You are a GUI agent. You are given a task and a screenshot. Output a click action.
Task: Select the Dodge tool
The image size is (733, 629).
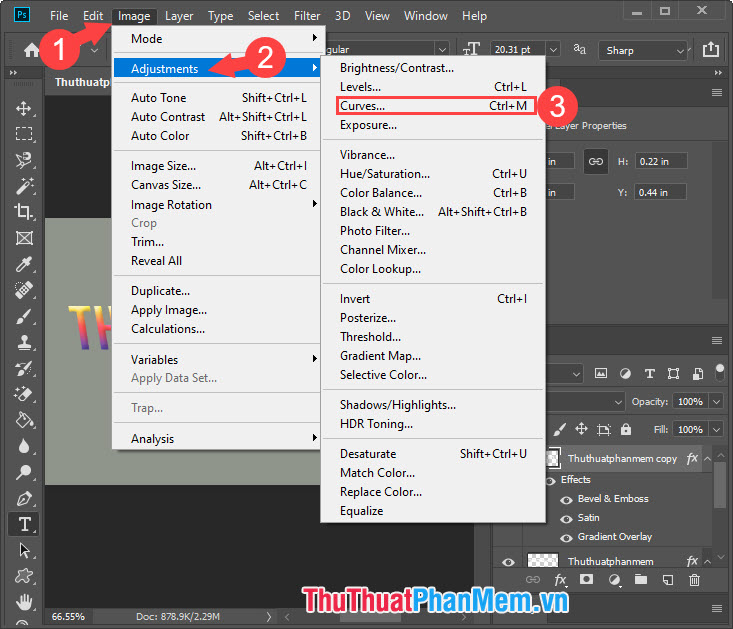23,472
